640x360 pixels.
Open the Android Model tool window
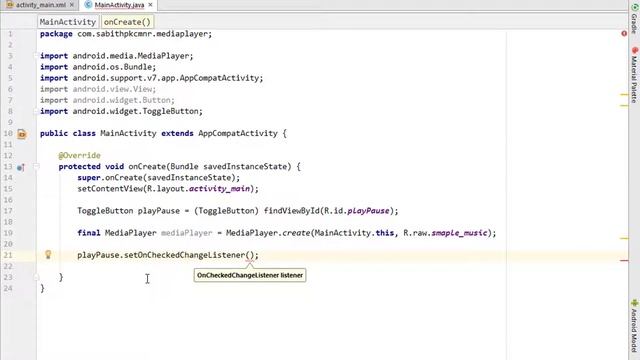click(x=634, y=327)
